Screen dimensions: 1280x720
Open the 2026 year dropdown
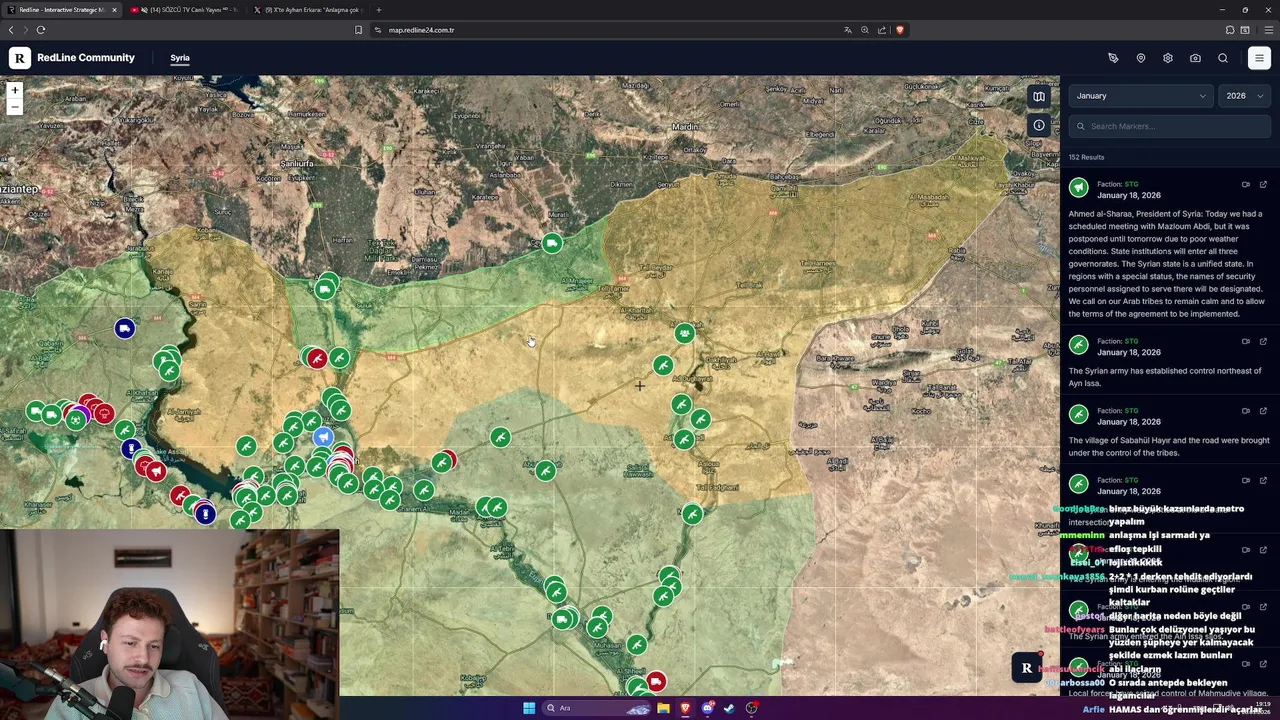pyautogui.click(x=1245, y=96)
